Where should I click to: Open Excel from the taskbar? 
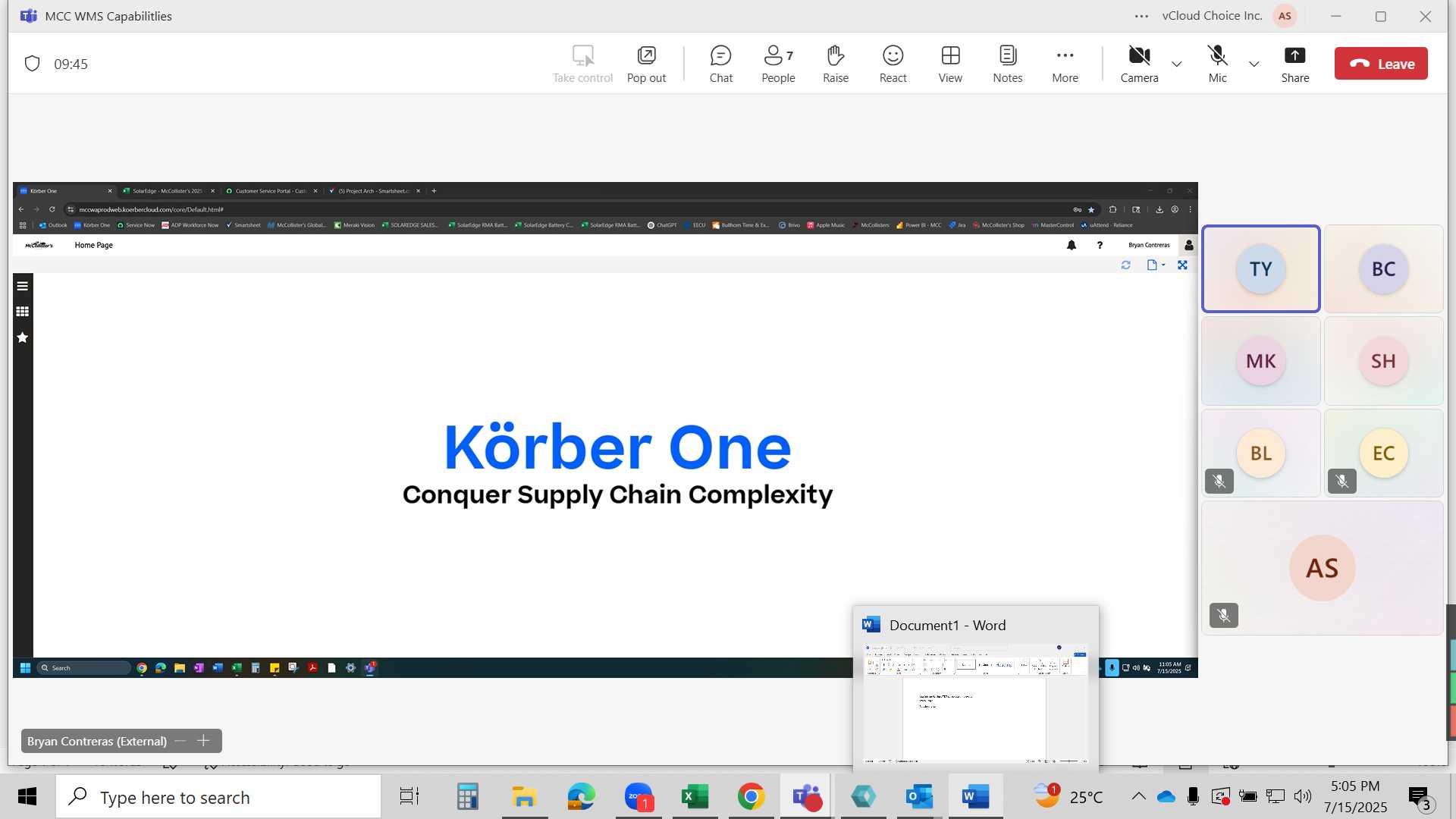coord(695,796)
